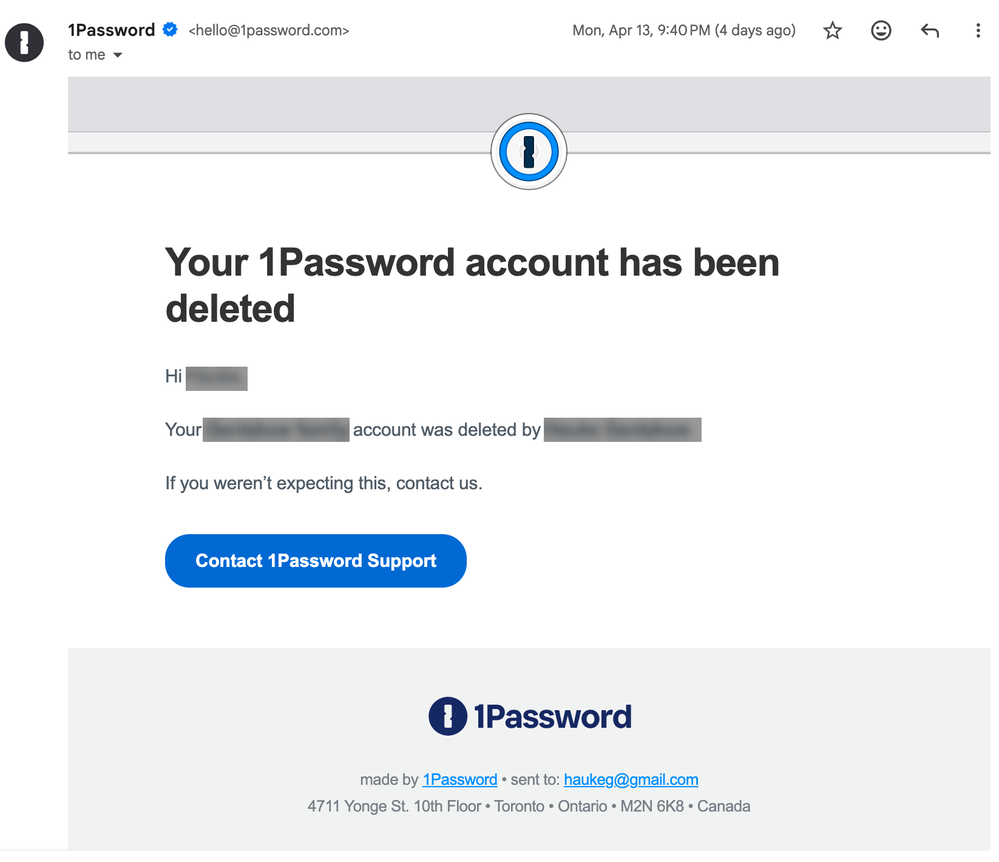The image size is (999, 862).
Task: Add an emoji reaction to the email
Action: coord(881,31)
